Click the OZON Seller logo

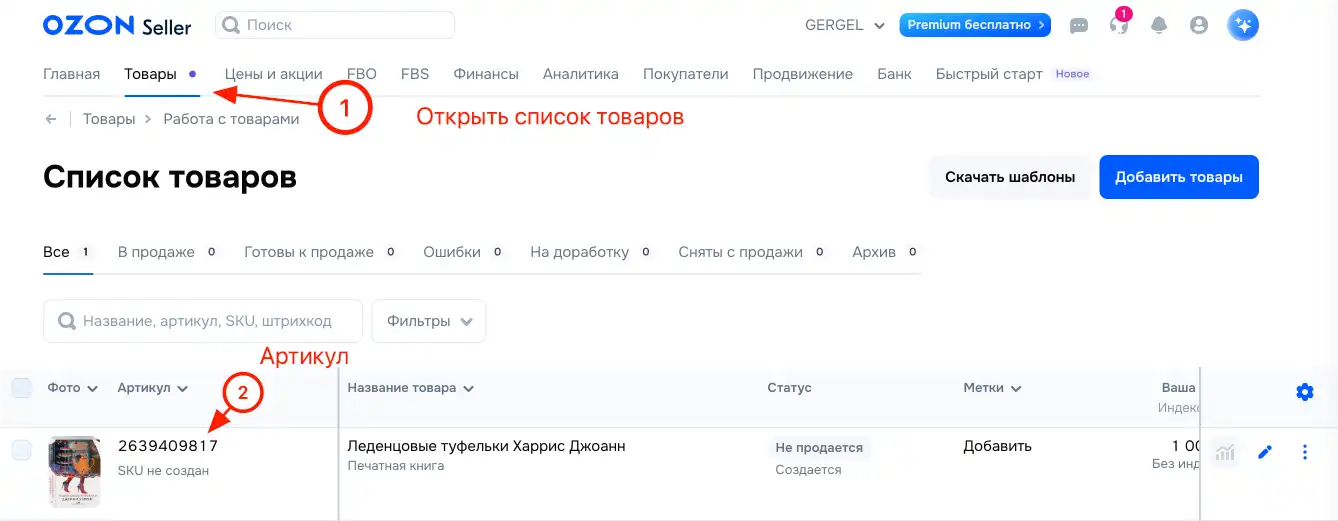[x=117, y=26]
